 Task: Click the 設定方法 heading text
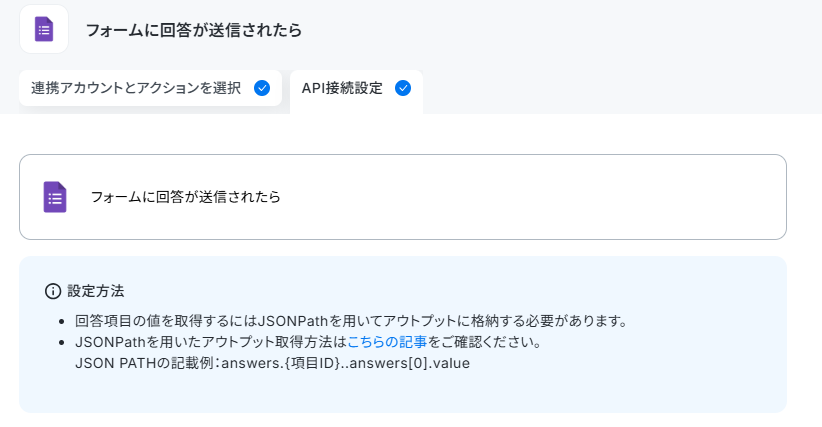[x=96, y=291]
